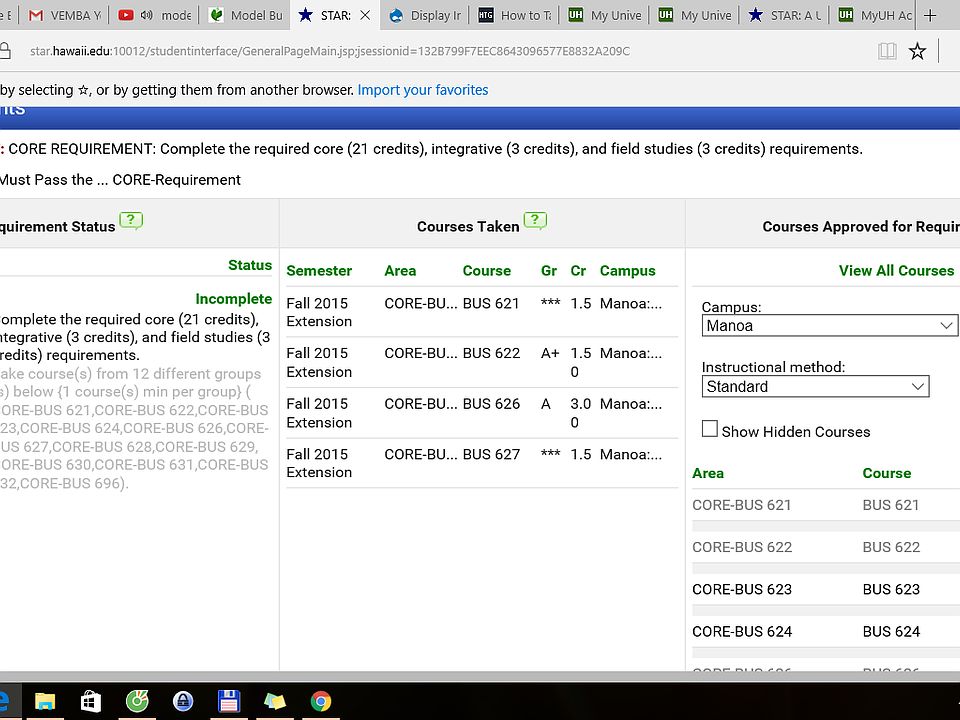The width and height of the screenshot is (960, 720).
Task: Switch to Model Bu browser tab
Action: click(246, 15)
